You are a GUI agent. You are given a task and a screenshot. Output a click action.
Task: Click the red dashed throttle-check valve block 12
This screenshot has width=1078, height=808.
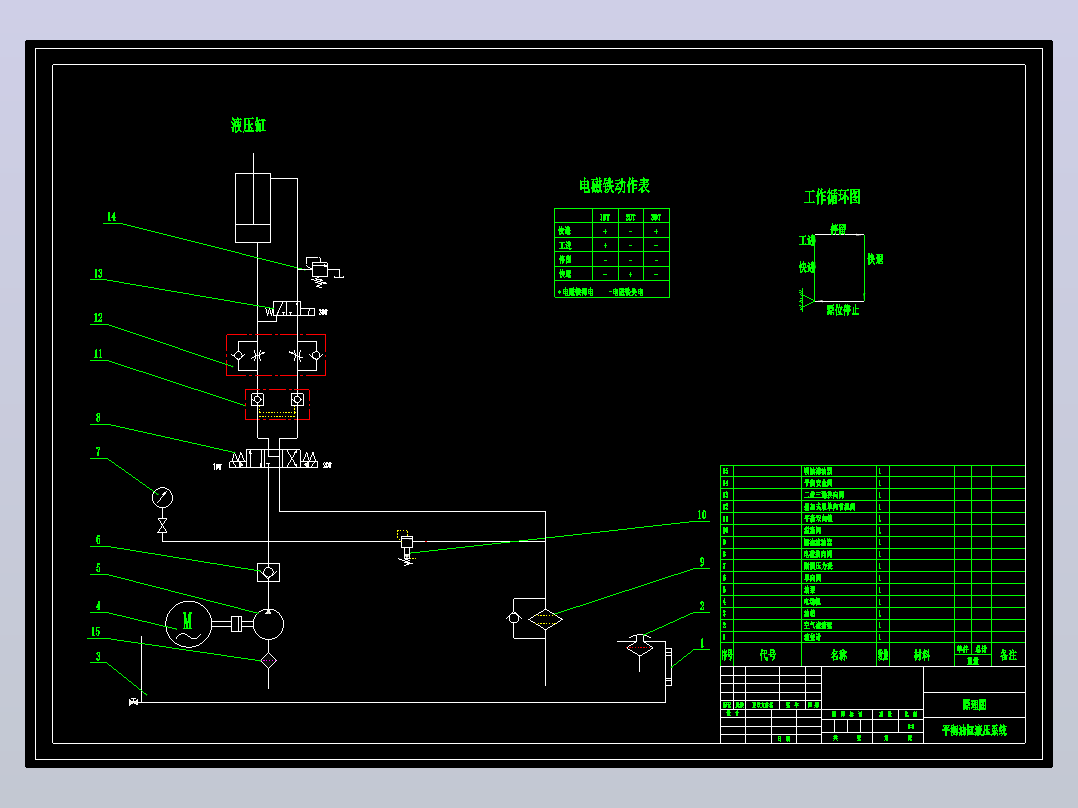tap(276, 355)
